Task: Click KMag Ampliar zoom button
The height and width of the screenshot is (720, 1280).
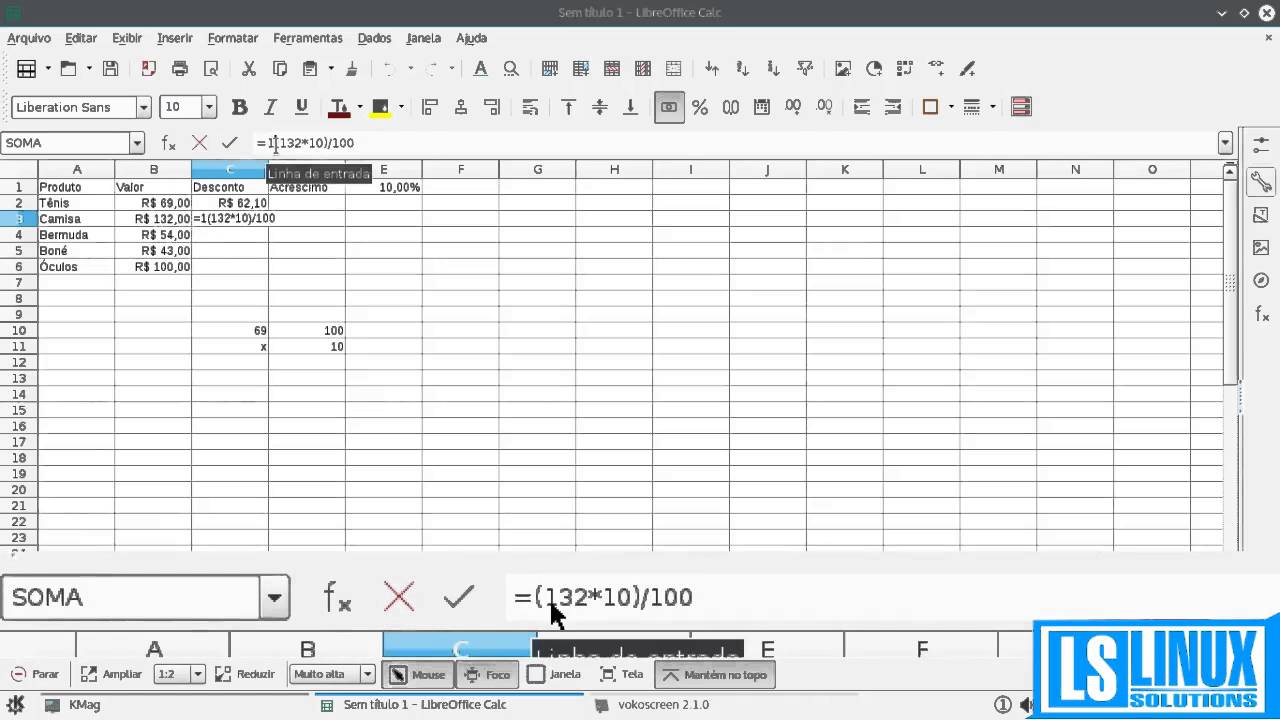Action: point(111,675)
